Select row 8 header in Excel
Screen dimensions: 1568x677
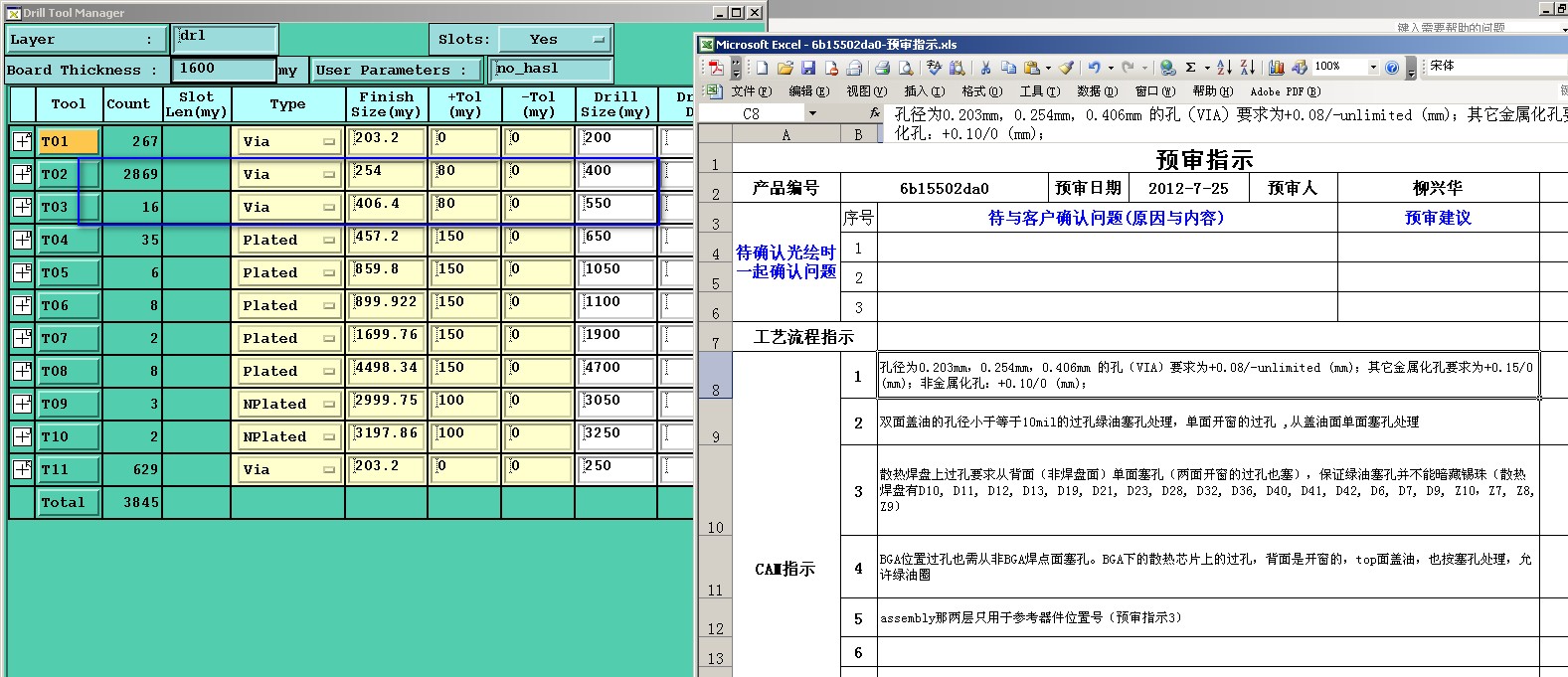tap(715, 375)
